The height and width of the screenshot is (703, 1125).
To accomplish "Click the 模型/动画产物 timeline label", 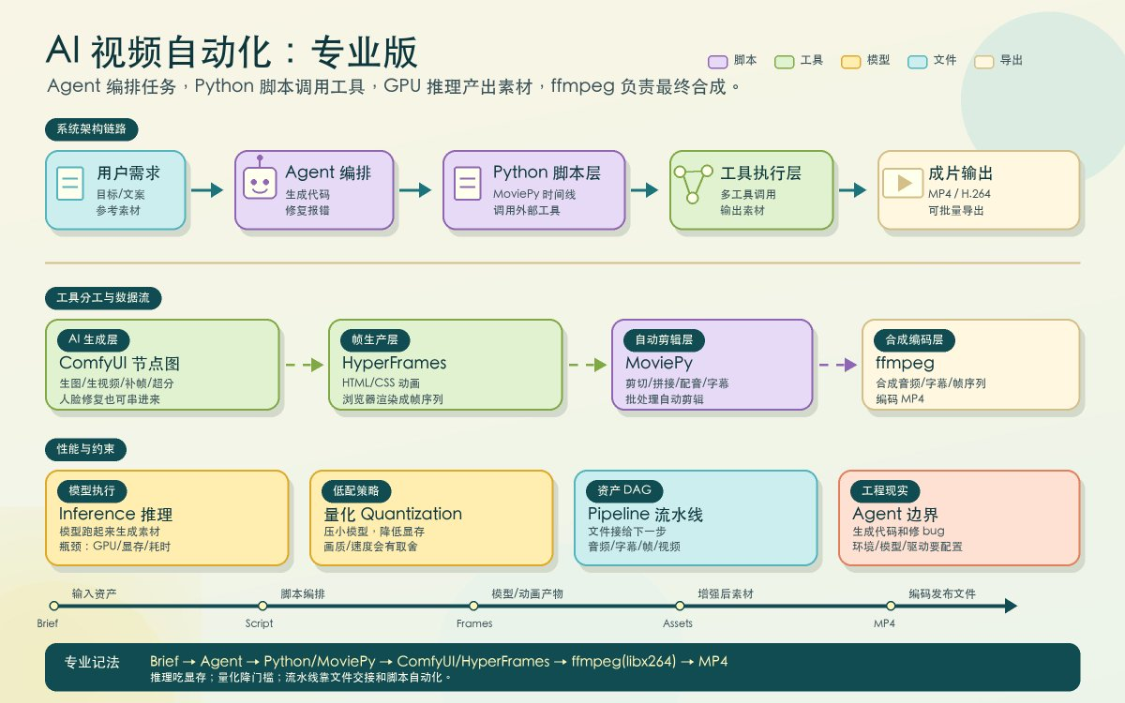I will coord(527,594).
